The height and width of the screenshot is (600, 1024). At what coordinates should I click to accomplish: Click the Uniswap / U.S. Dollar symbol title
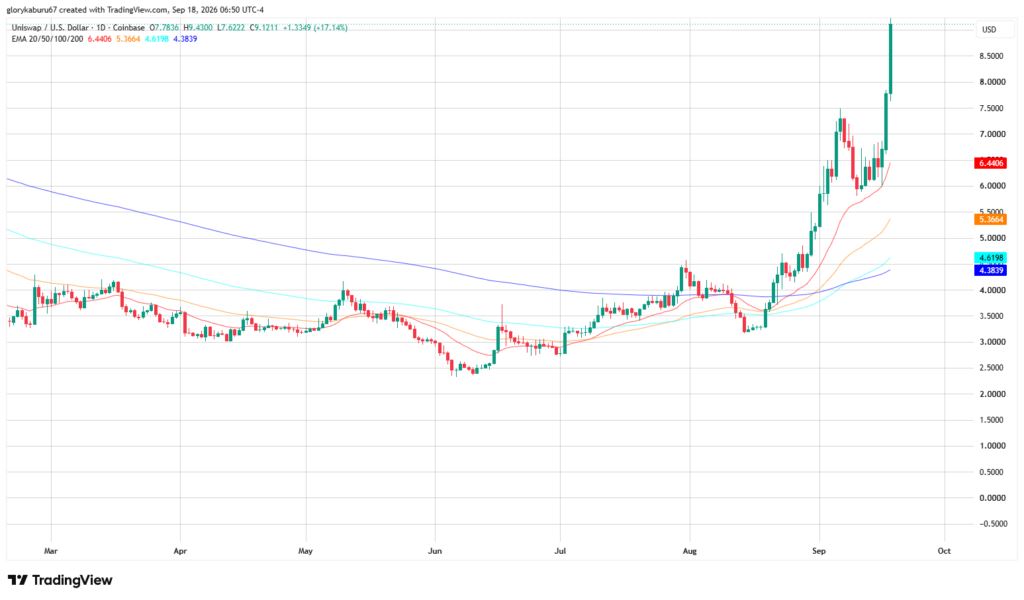pos(50,28)
